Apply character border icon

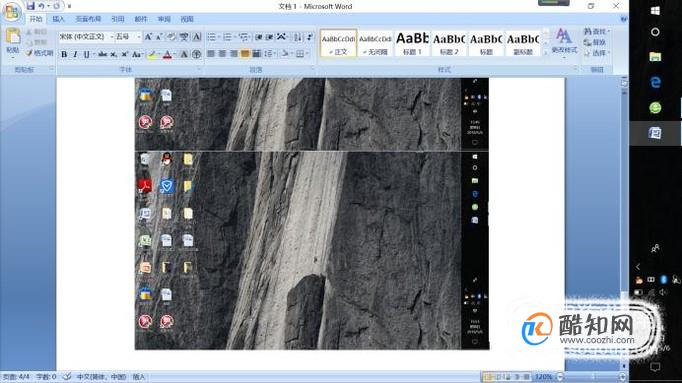point(197,37)
